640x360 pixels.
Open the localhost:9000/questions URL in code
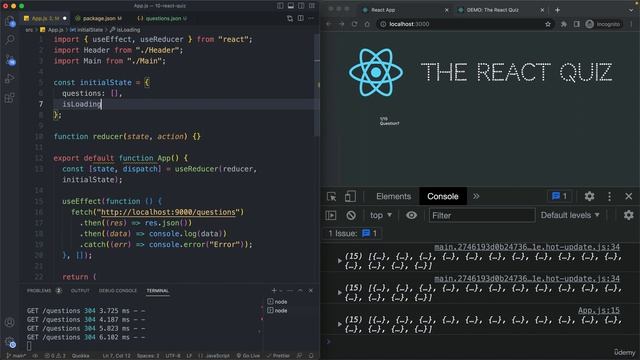(x=168, y=212)
